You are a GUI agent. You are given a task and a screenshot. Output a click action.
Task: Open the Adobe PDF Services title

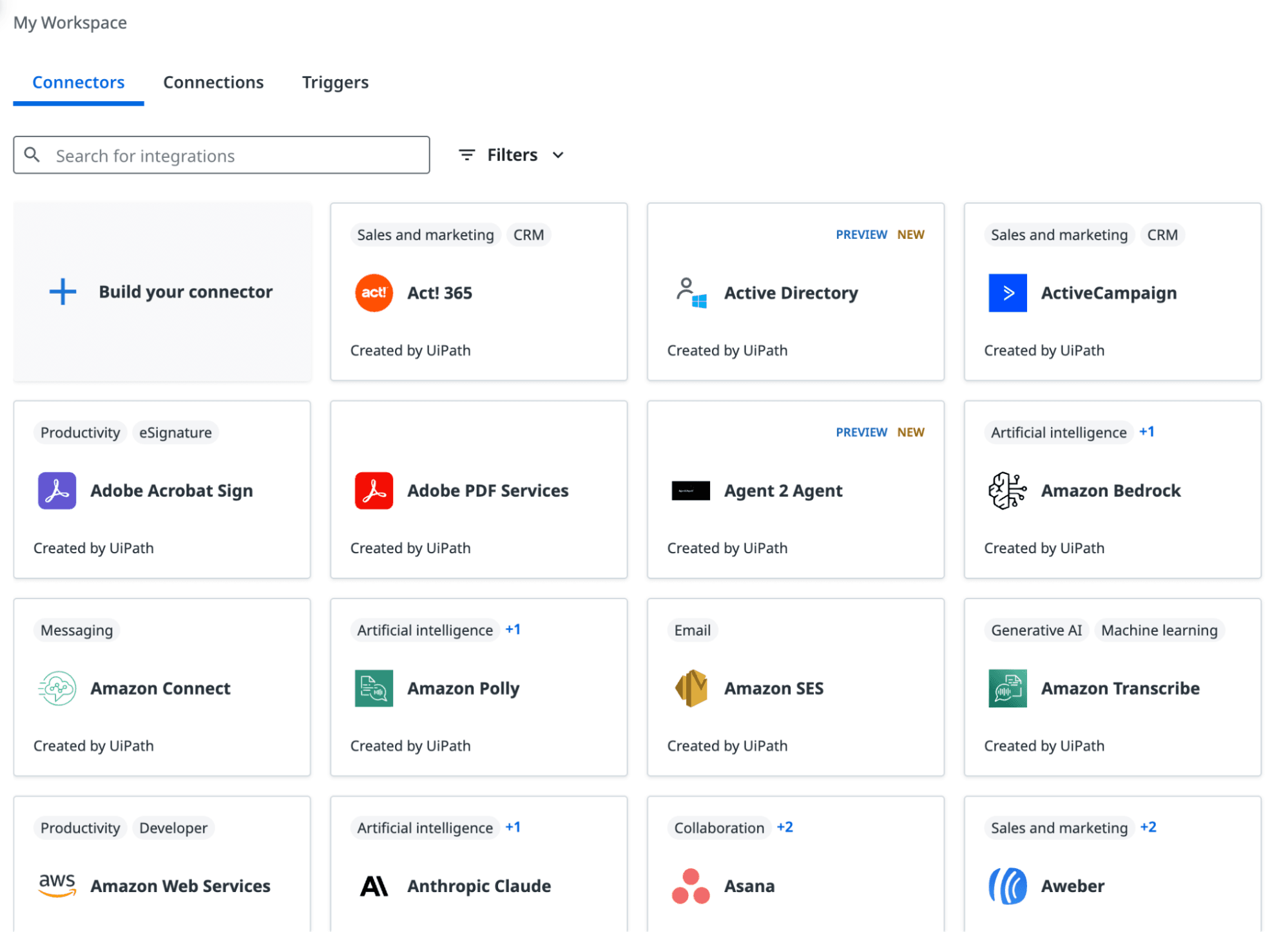(488, 490)
